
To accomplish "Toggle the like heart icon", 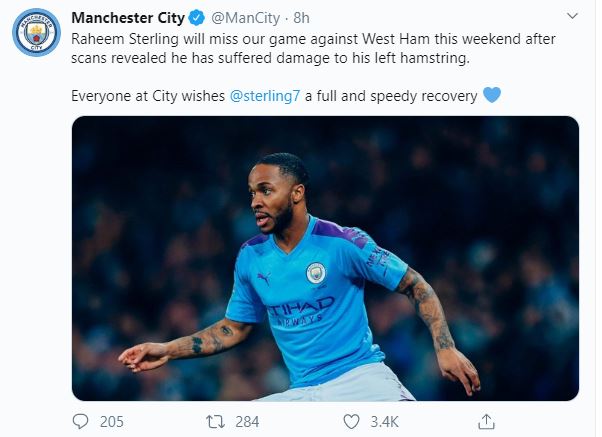I will 349,421.
